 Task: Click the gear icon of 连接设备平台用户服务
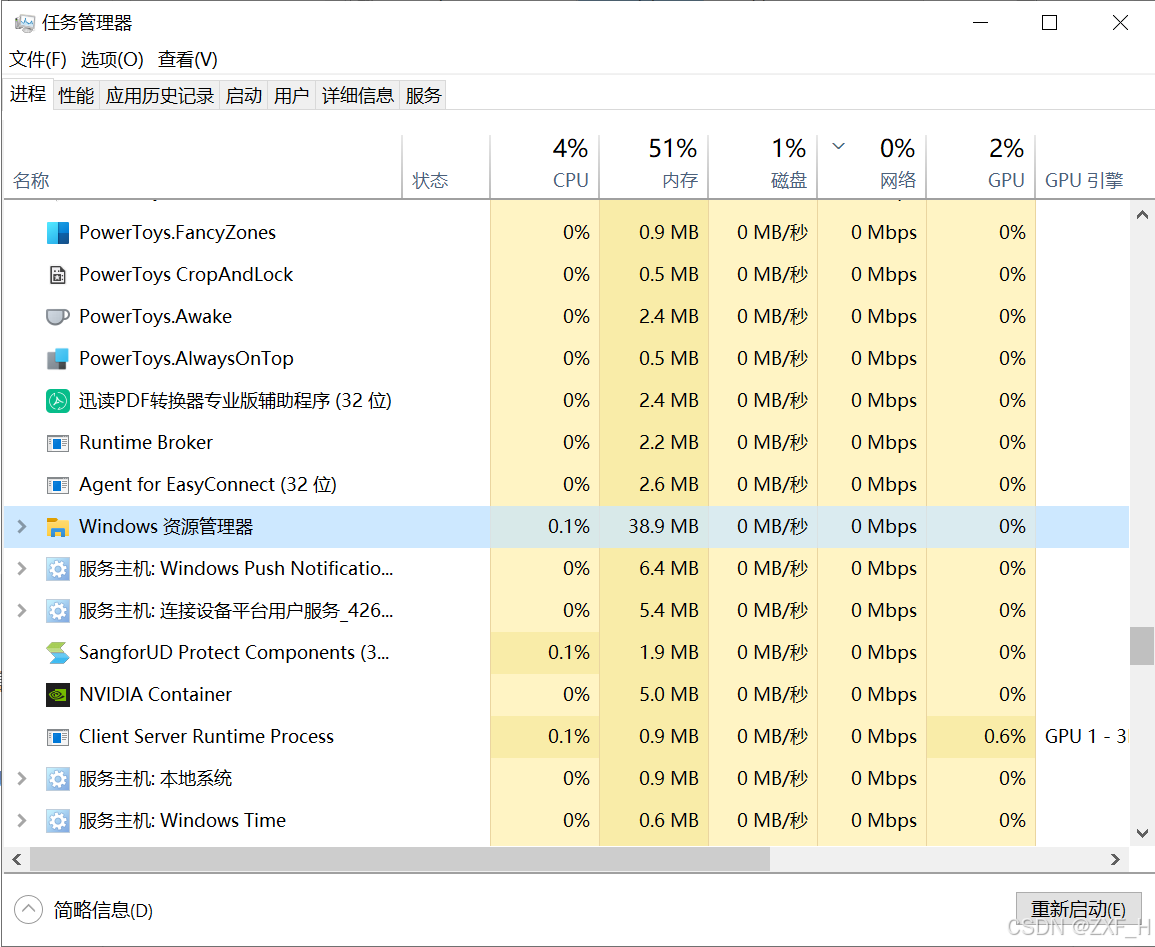[x=57, y=610]
